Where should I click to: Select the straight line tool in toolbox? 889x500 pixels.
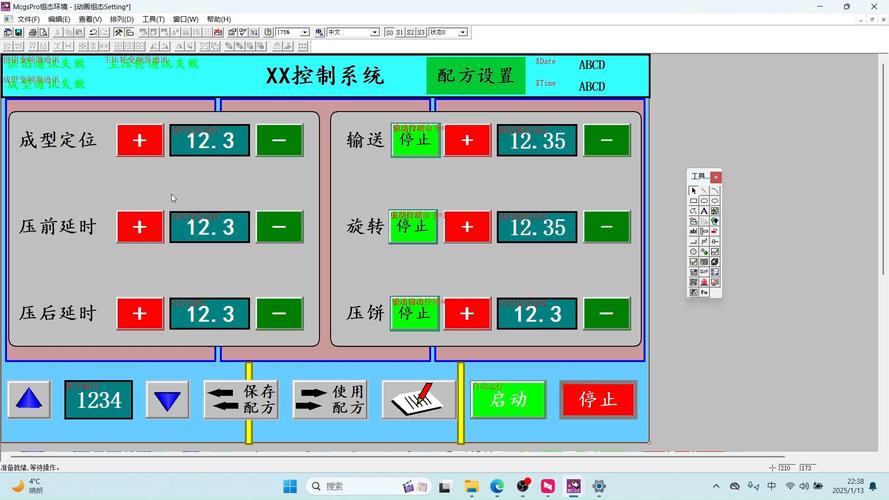704,190
